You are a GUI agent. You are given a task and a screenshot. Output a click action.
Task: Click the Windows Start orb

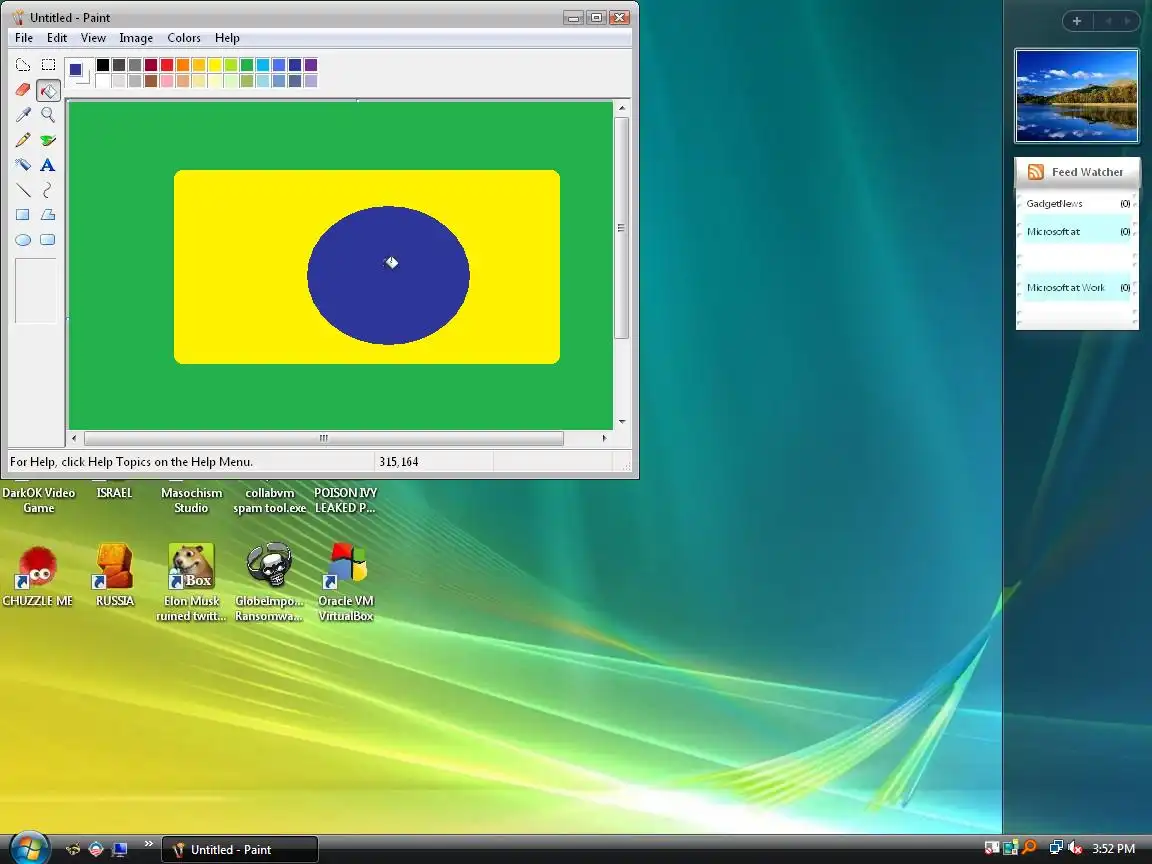(x=29, y=849)
